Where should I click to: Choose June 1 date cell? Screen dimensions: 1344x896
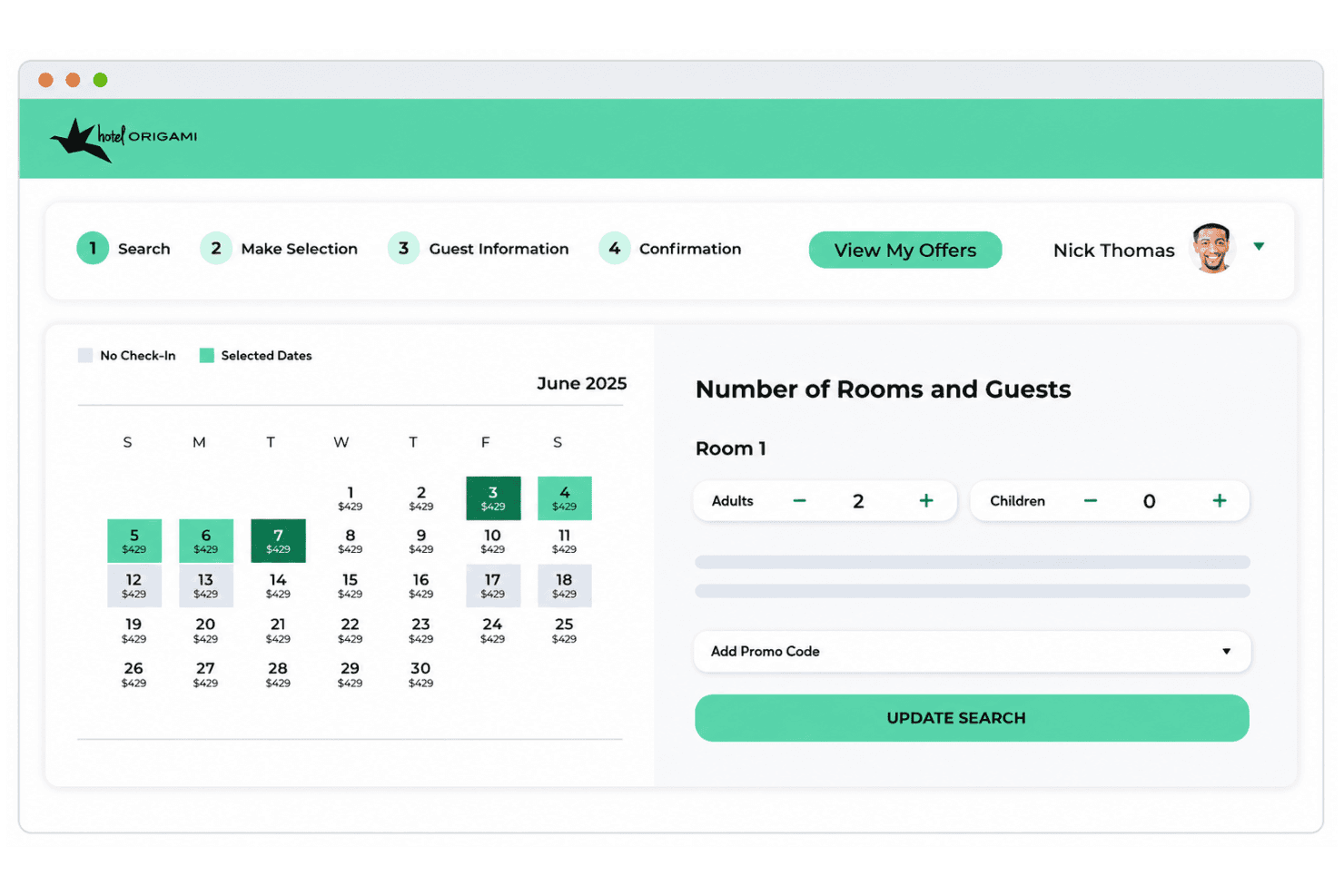(x=350, y=498)
